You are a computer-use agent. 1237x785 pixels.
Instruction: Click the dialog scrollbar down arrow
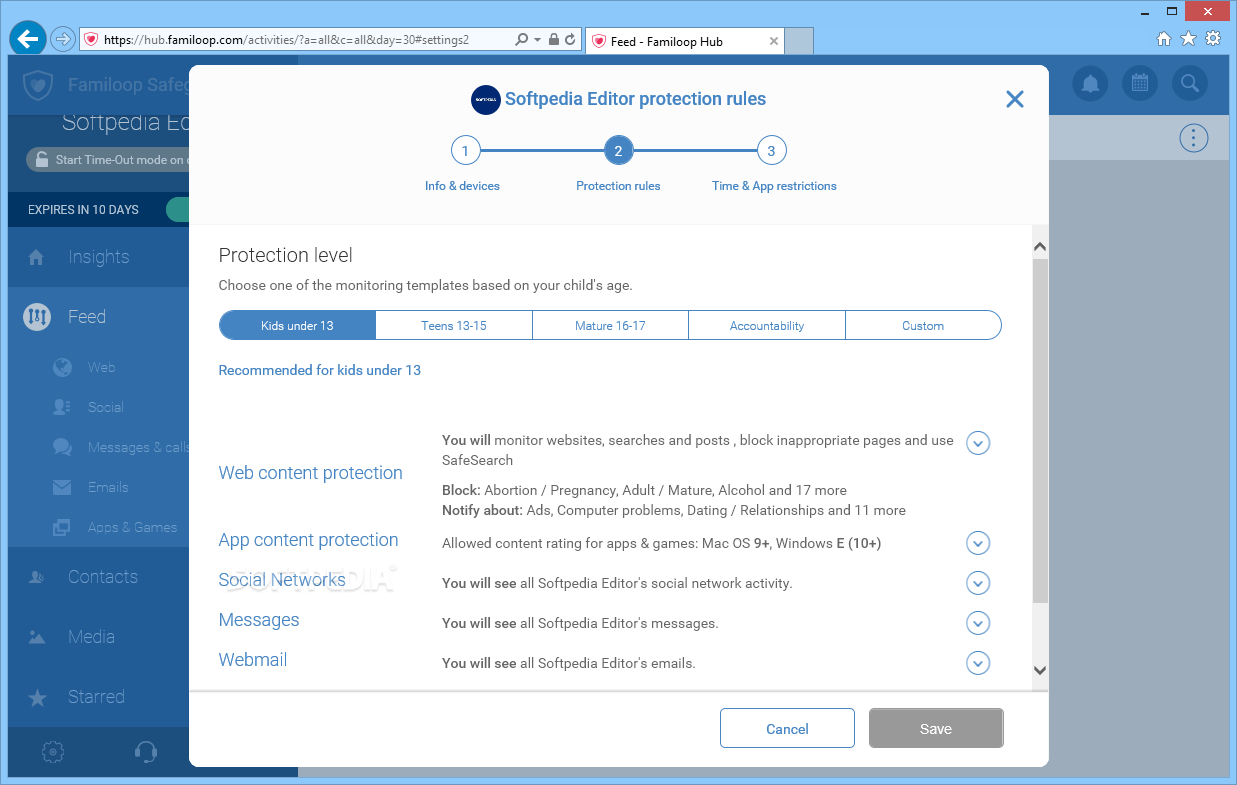[x=1040, y=670]
